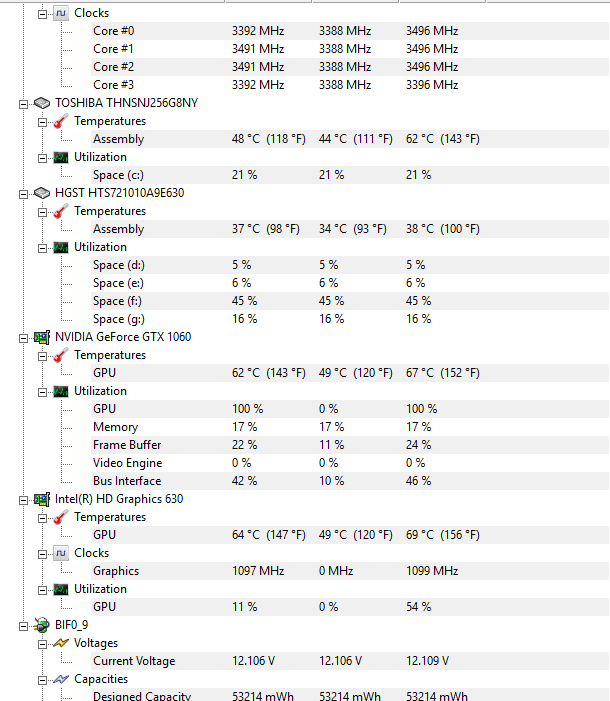This screenshot has width=610, height=701.
Task: Select the Bus Interface row
Action: [x=127, y=481]
